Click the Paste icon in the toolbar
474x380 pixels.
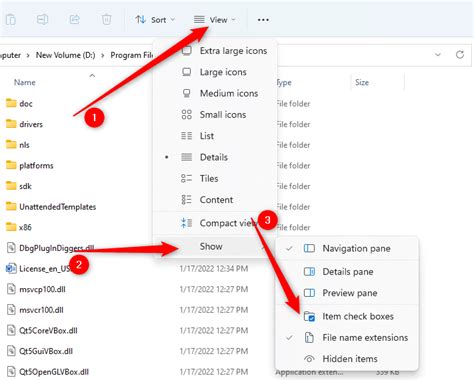[11, 20]
